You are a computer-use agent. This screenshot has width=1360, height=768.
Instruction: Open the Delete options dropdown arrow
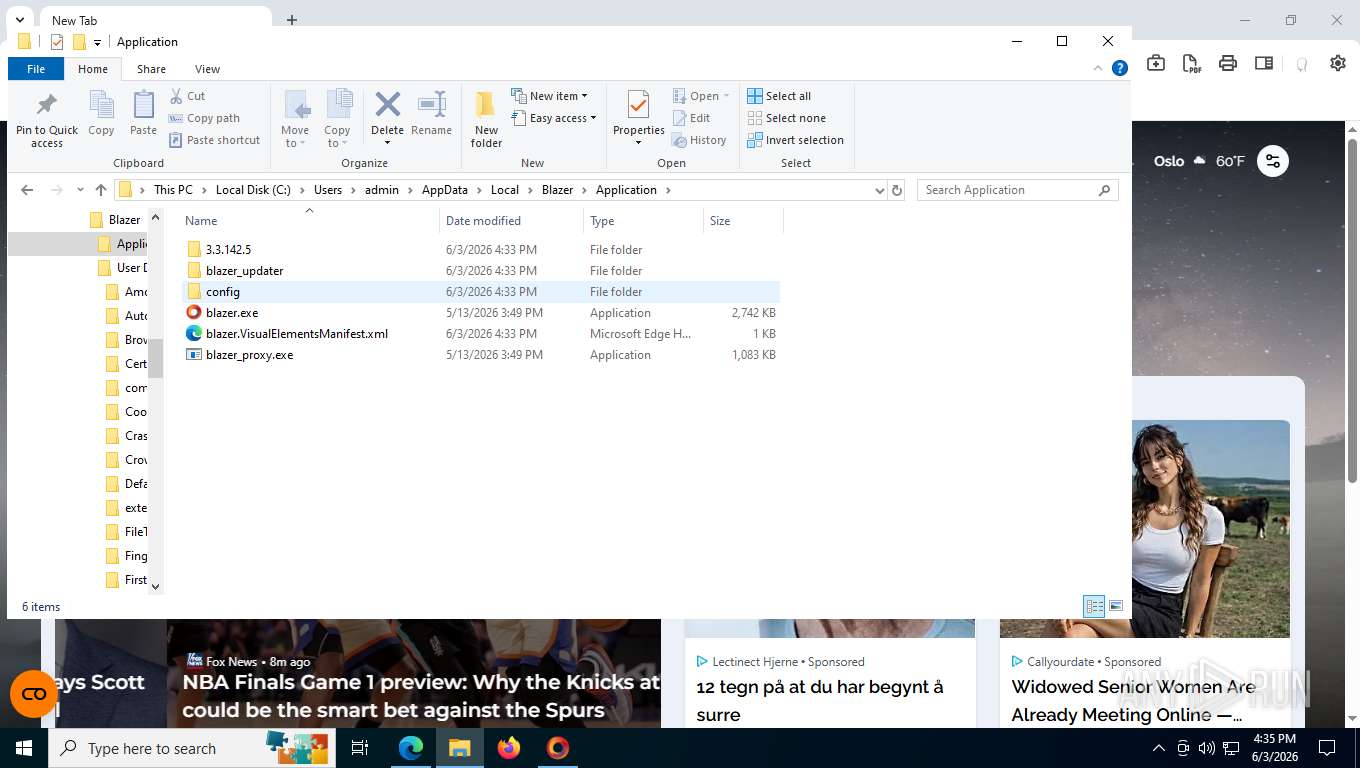coord(387,143)
